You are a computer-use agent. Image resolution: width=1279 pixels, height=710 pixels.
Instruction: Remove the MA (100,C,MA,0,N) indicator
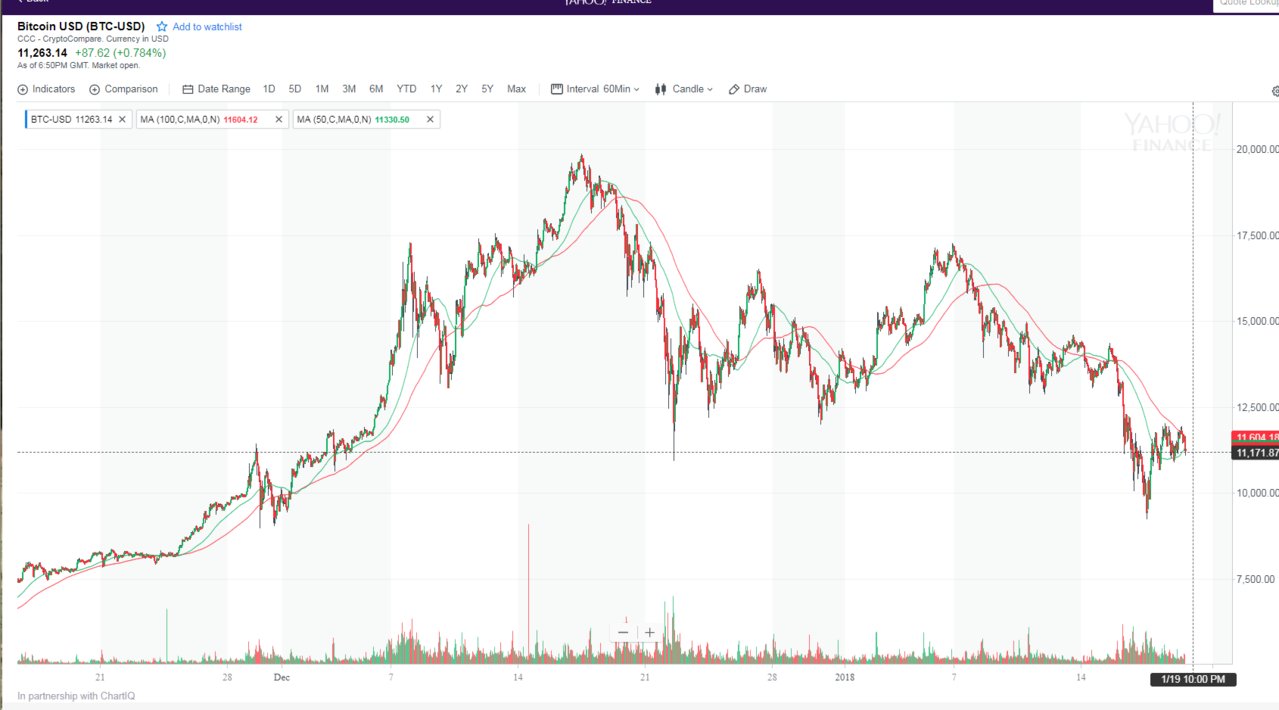pos(277,119)
